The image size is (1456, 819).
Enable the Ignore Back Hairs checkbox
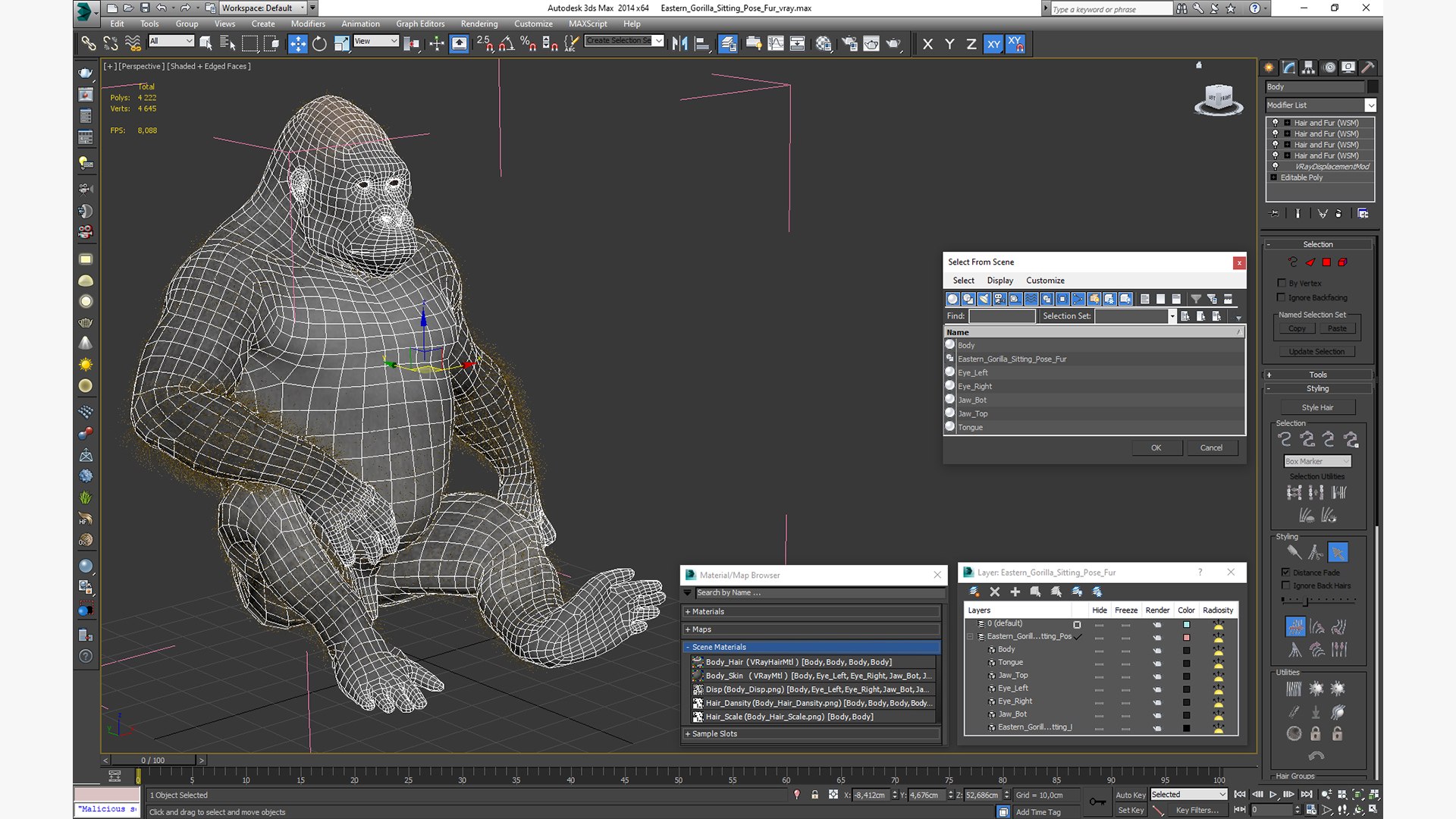click(x=1285, y=585)
